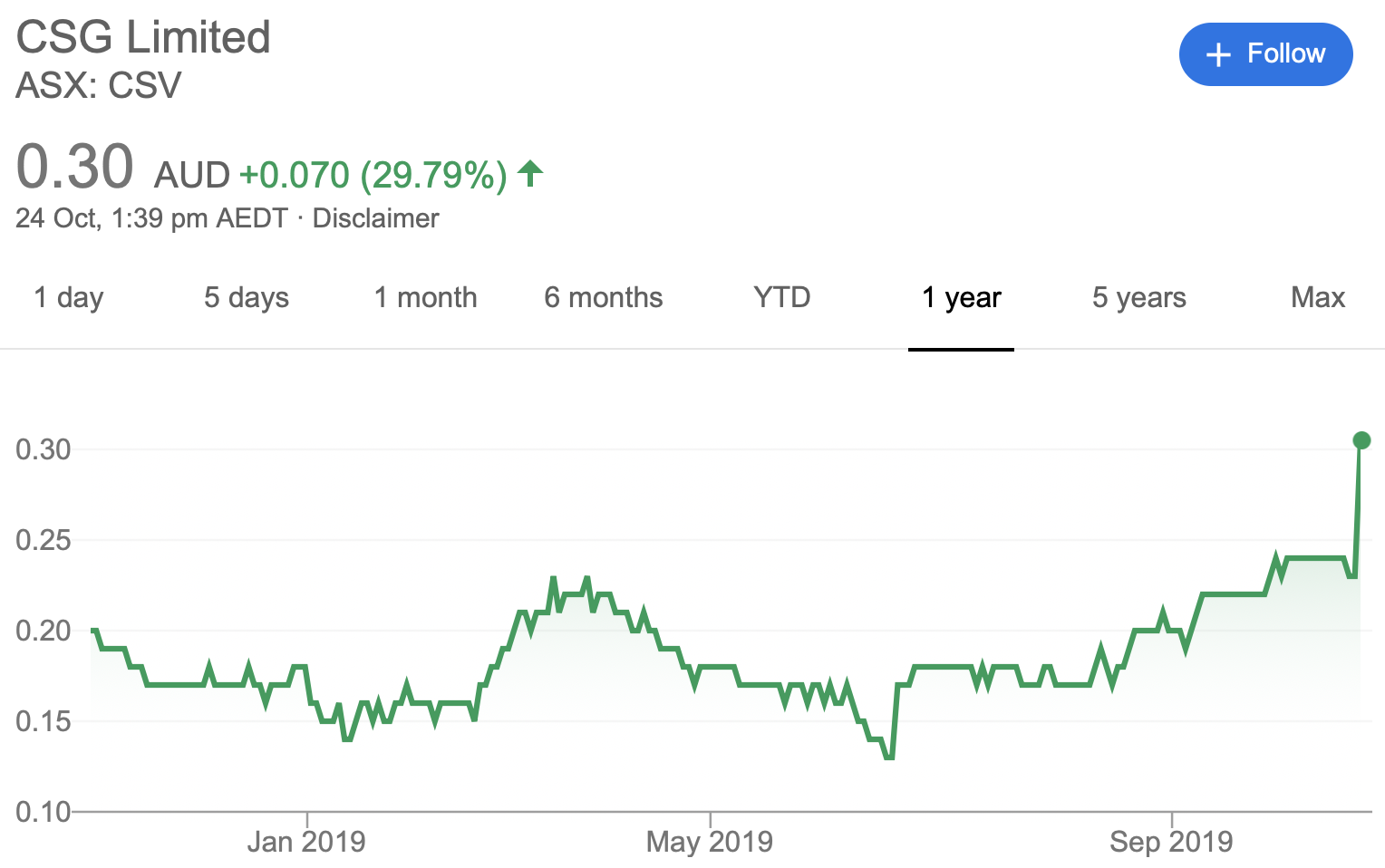Open the Disclaimer link
The height and width of the screenshot is (868, 1385).
(x=375, y=218)
